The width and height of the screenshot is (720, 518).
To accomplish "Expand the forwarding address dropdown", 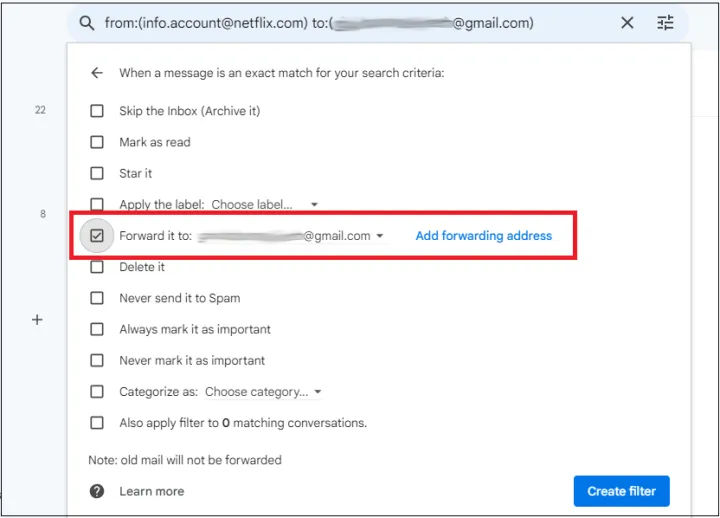I will click(380, 237).
